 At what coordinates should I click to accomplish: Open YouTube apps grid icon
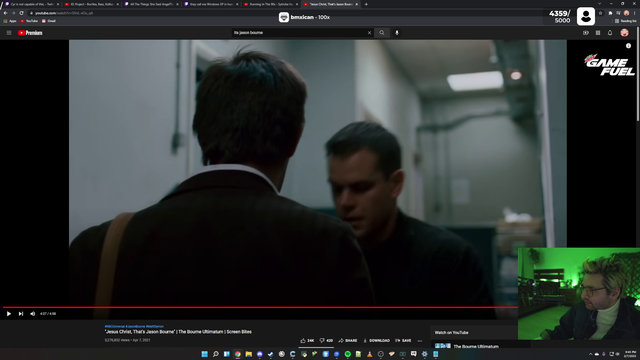click(598, 33)
